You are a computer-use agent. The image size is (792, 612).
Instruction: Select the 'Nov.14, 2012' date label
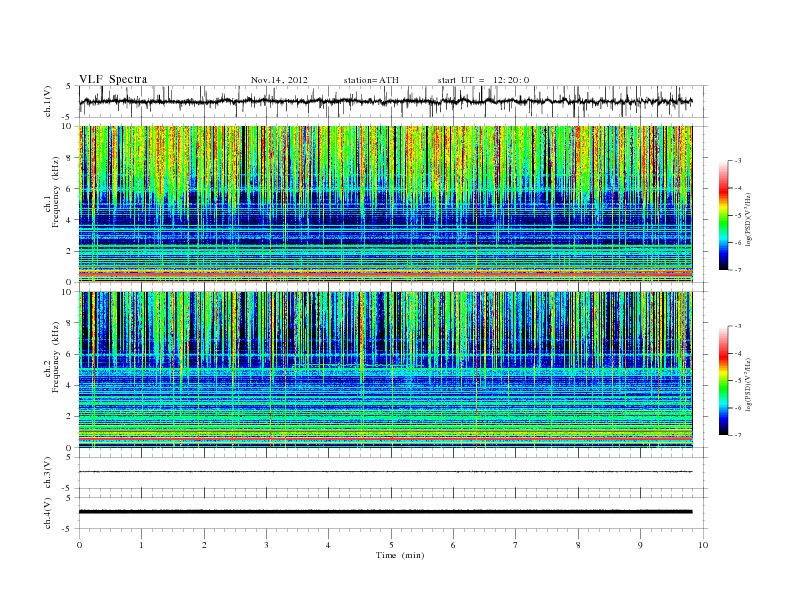tap(279, 80)
